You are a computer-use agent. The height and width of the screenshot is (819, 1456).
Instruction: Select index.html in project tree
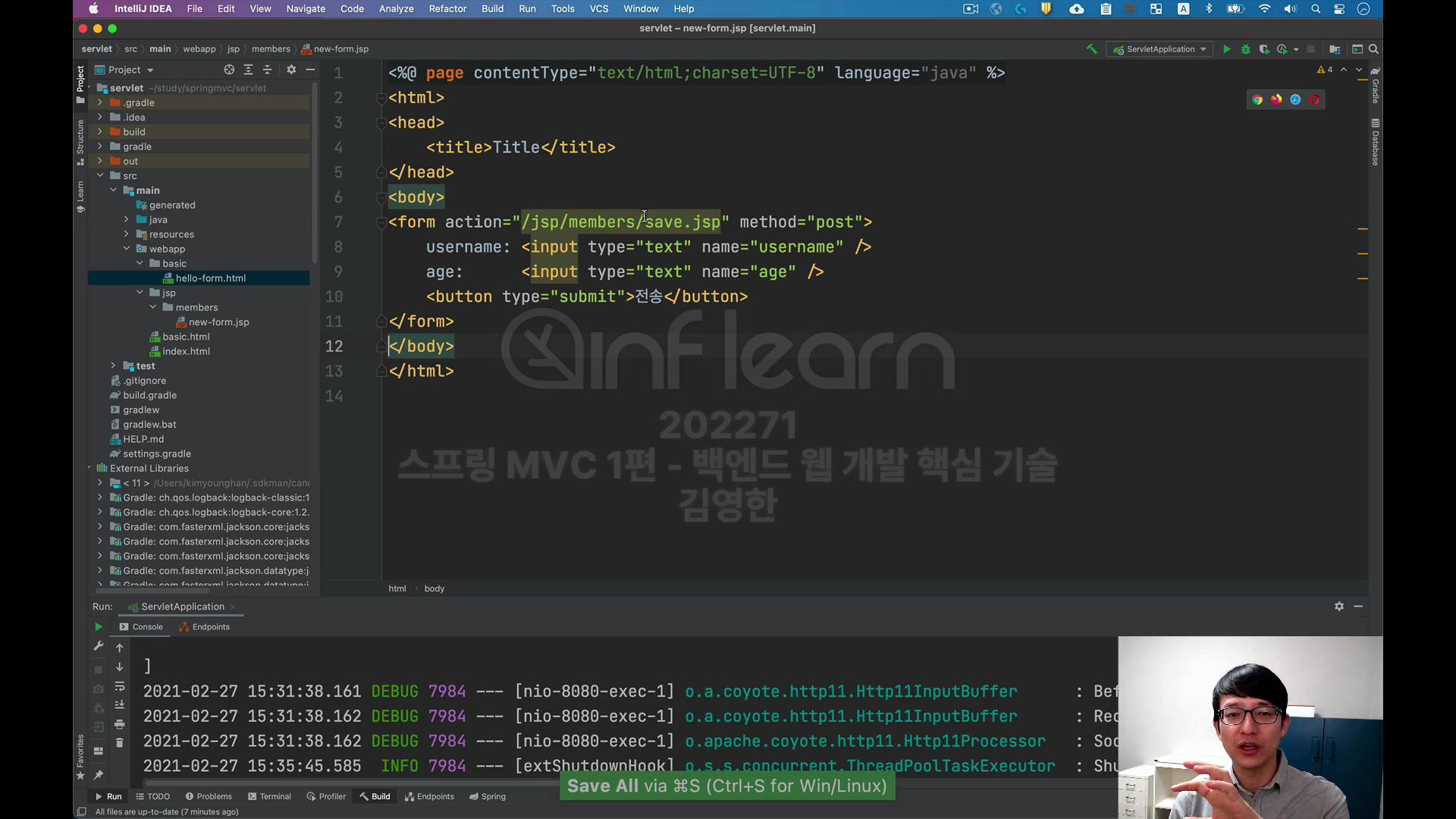click(x=186, y=351)
